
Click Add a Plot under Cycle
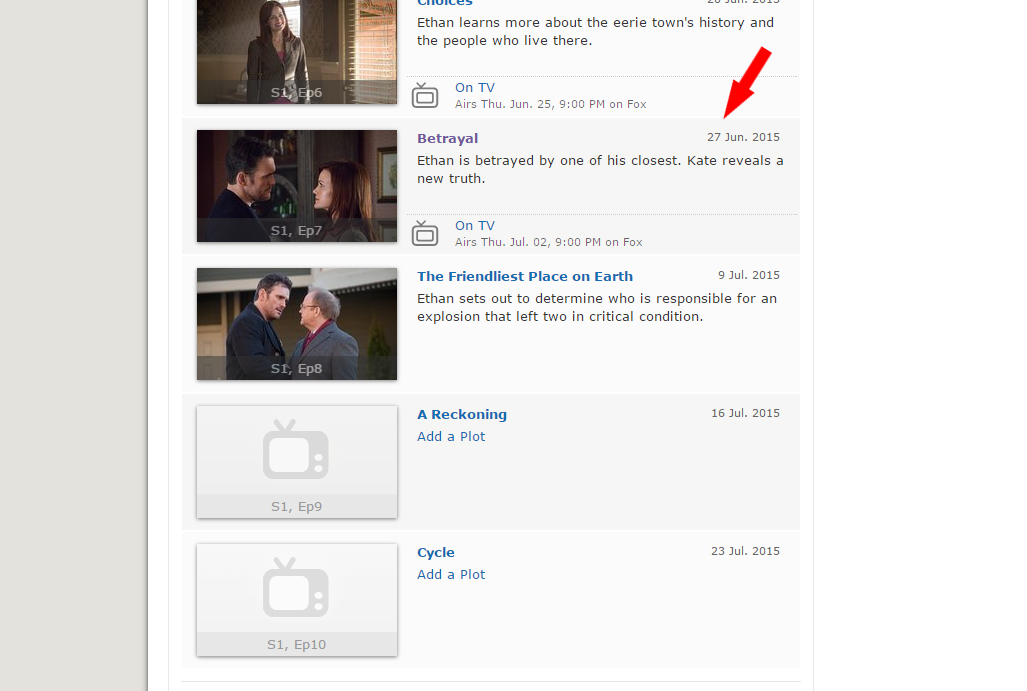tap(451, 575)
